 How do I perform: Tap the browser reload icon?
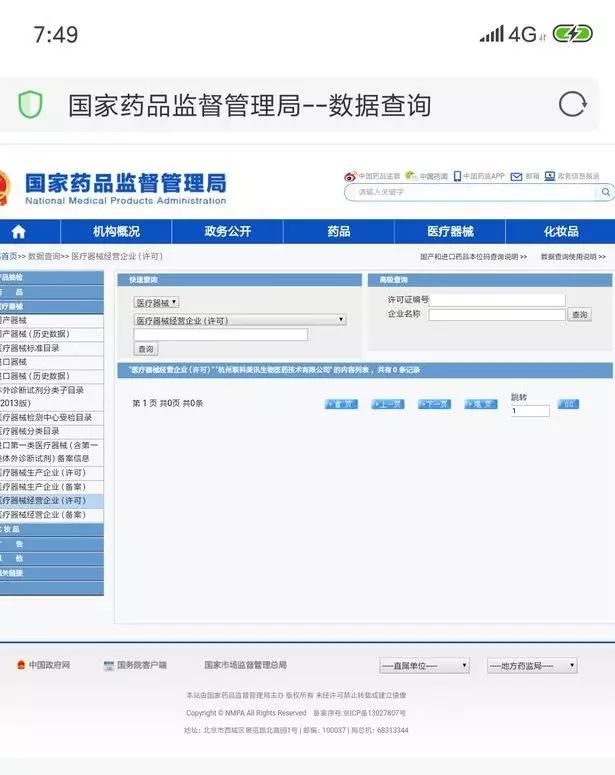point(572,104)
